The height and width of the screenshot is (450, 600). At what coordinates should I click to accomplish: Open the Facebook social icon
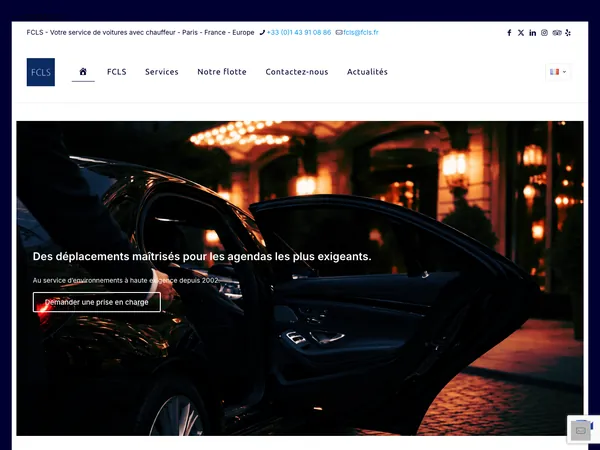pos(509,33)
